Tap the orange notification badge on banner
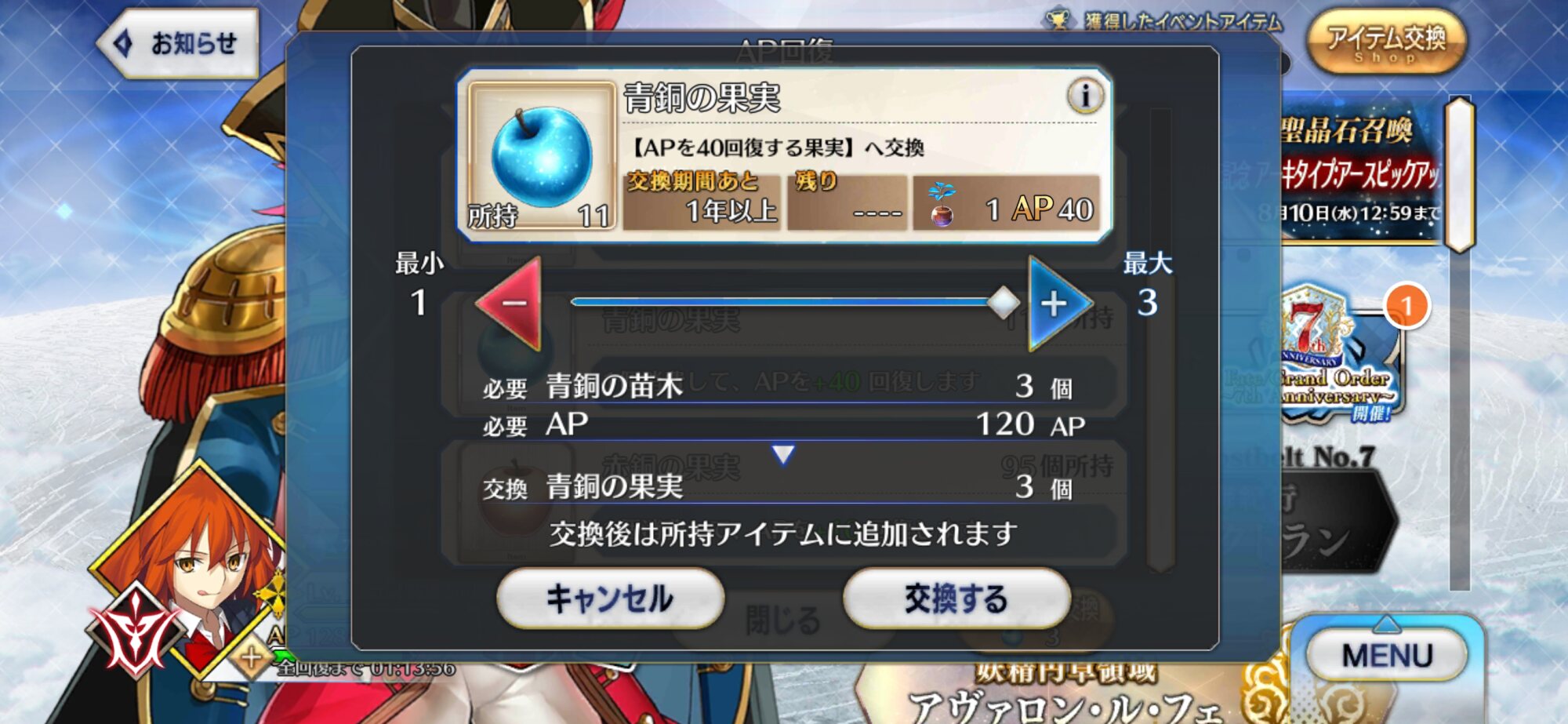1568x724 pixels. coord(1407,305)
